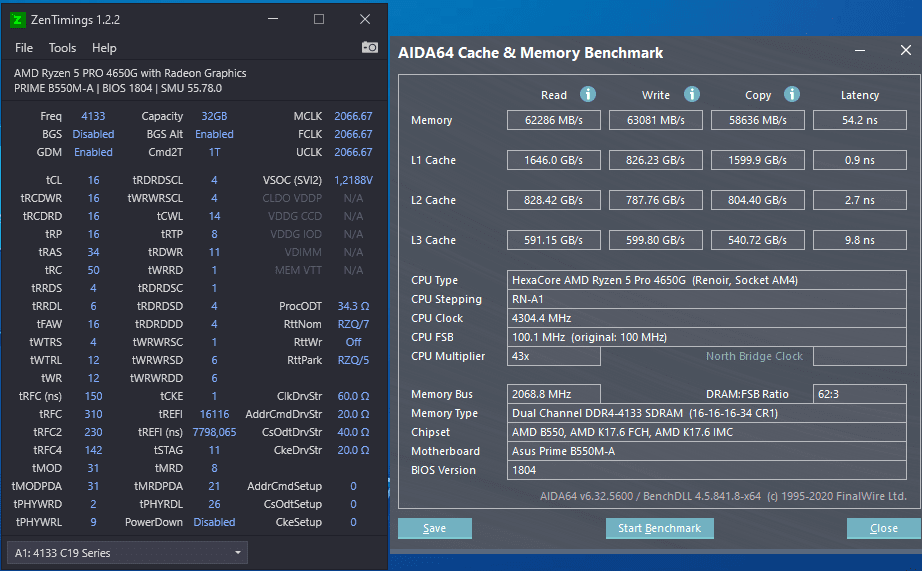
Task: Click the L3 Cache Read 591.15 GB/s field
Action: pos(554,240)
